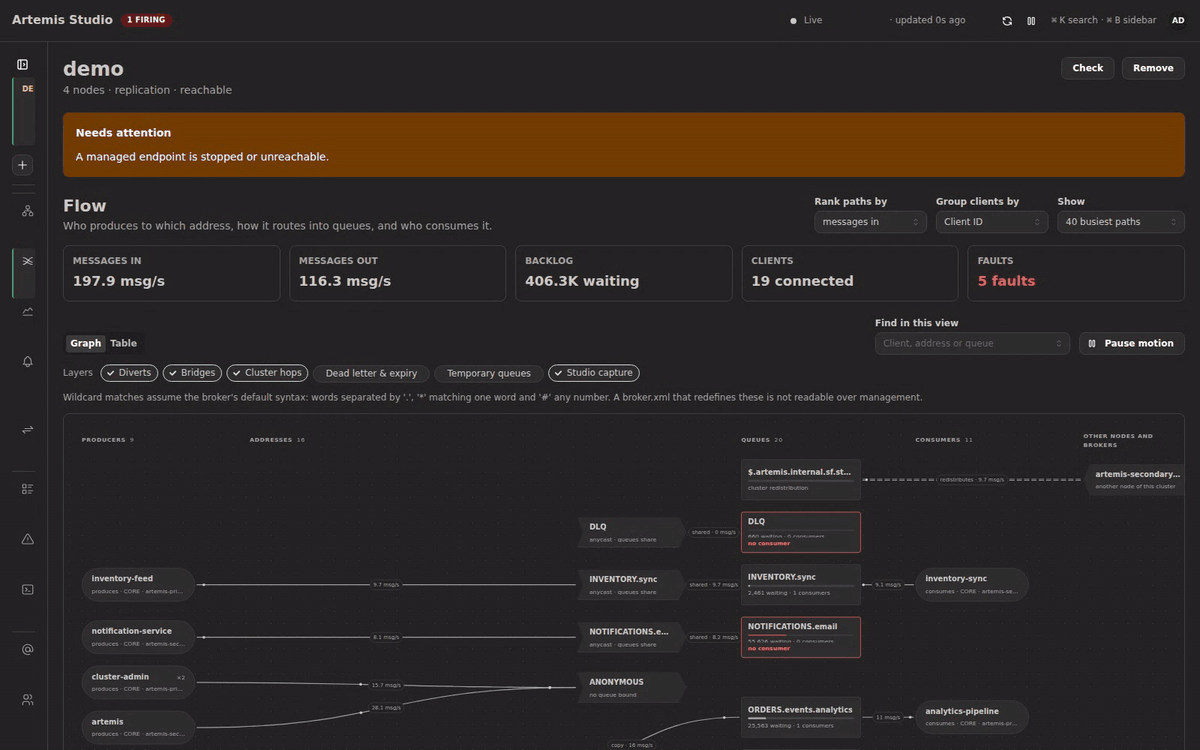Toggle the Diverts layer chip
Image resolution: width=1200 pixels, height=750 pixels.
(x=128, y=373)
